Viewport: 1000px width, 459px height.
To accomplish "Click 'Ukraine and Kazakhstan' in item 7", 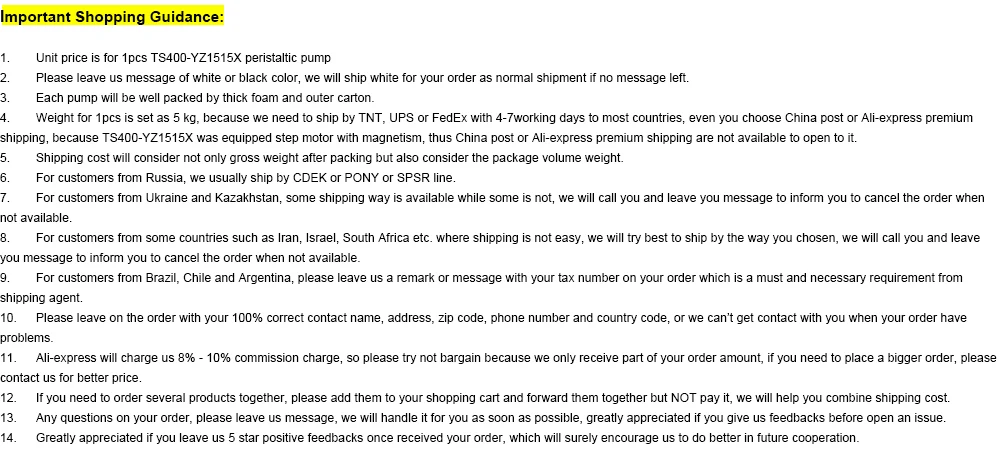I will tap(212, 198).
